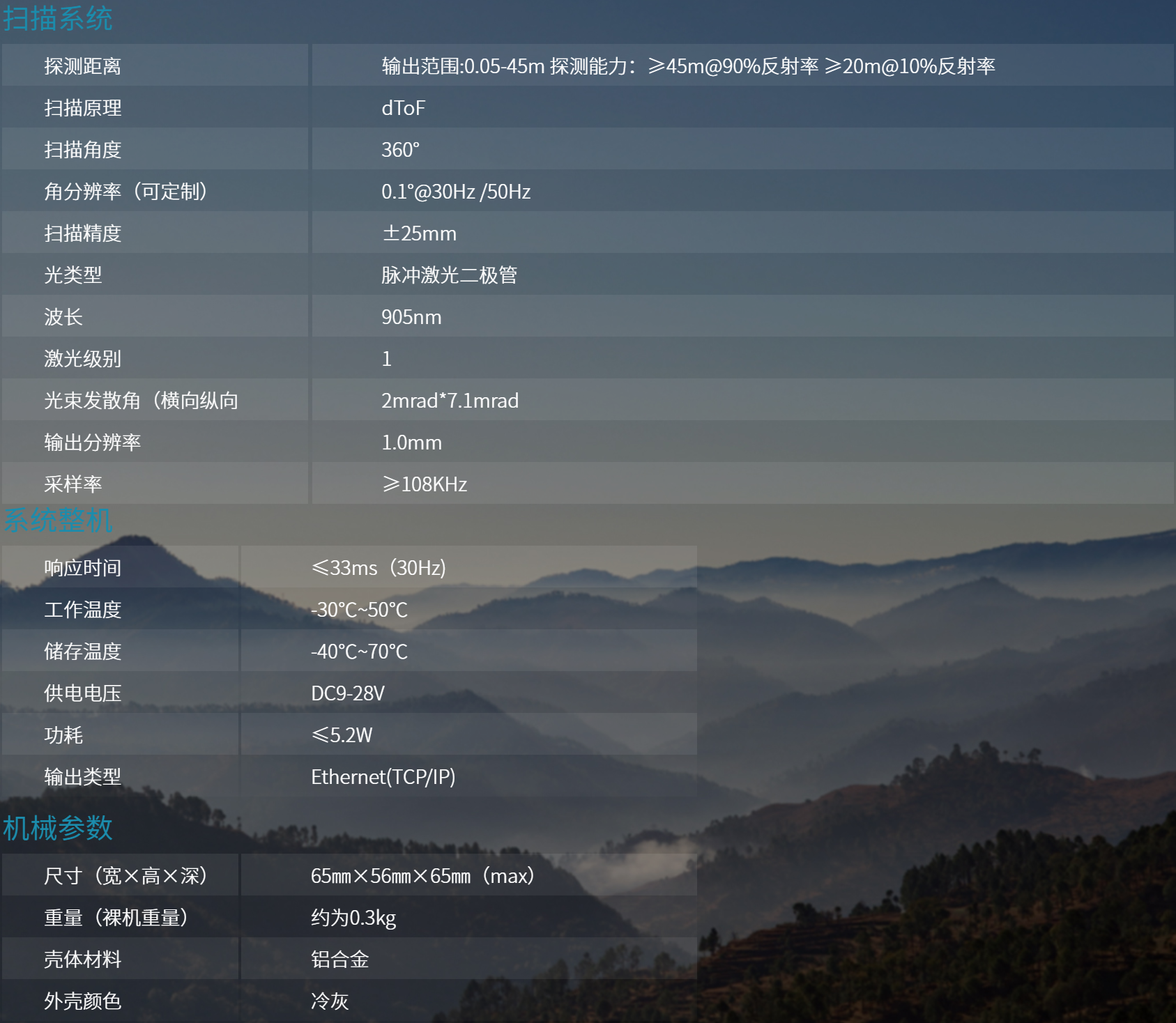Select the ≤5.2W power consumption value
Image resolution: width=1176 pixels, height=1023 pixels.
342,735
